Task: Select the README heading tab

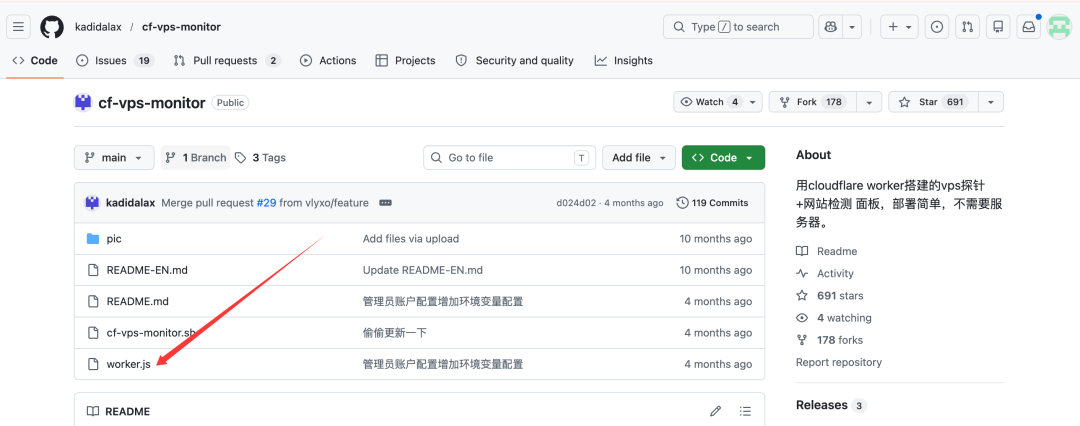Action: (x=118, y=412)
